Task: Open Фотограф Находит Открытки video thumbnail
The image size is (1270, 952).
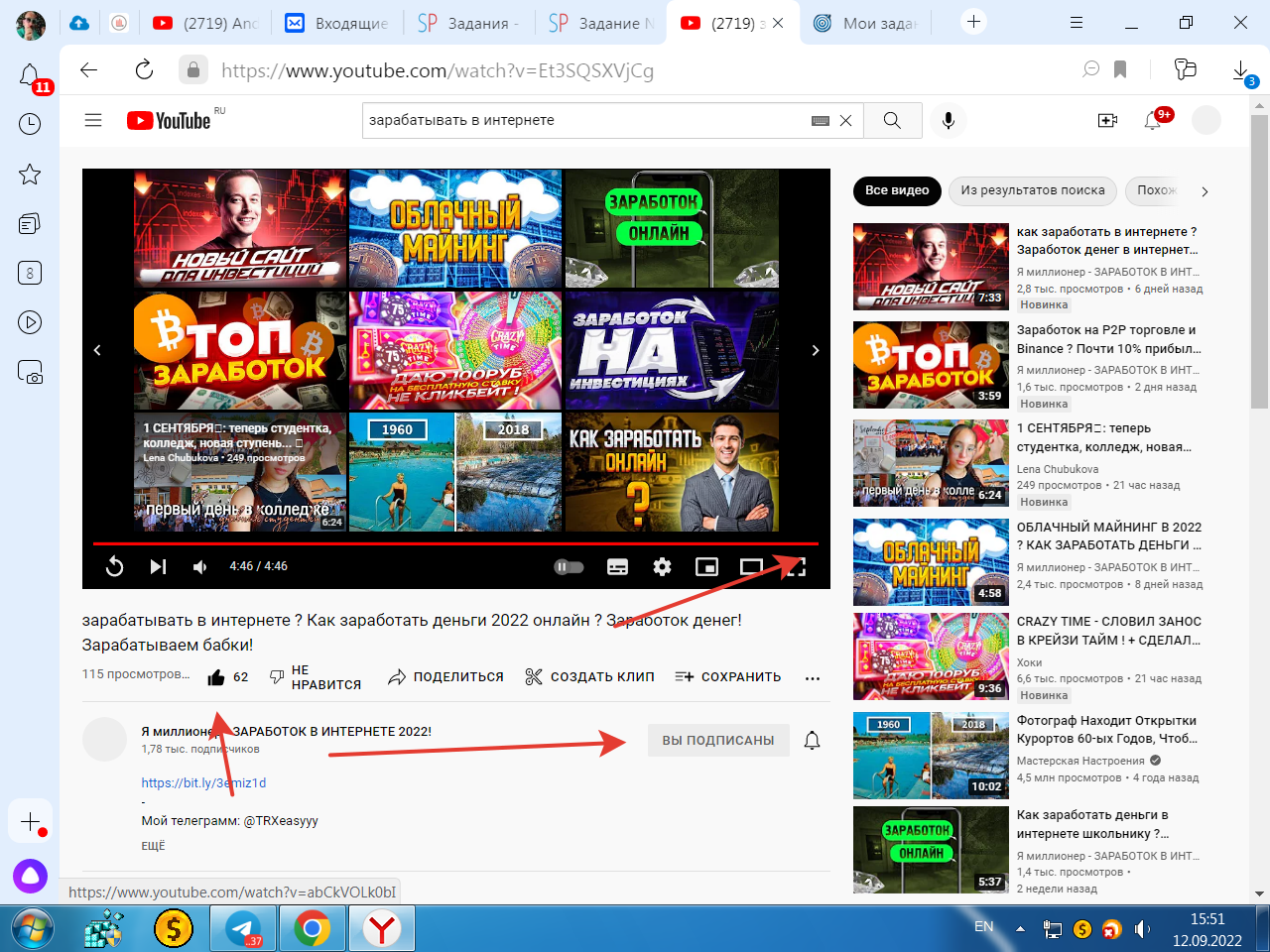Action: click(931, 756)
